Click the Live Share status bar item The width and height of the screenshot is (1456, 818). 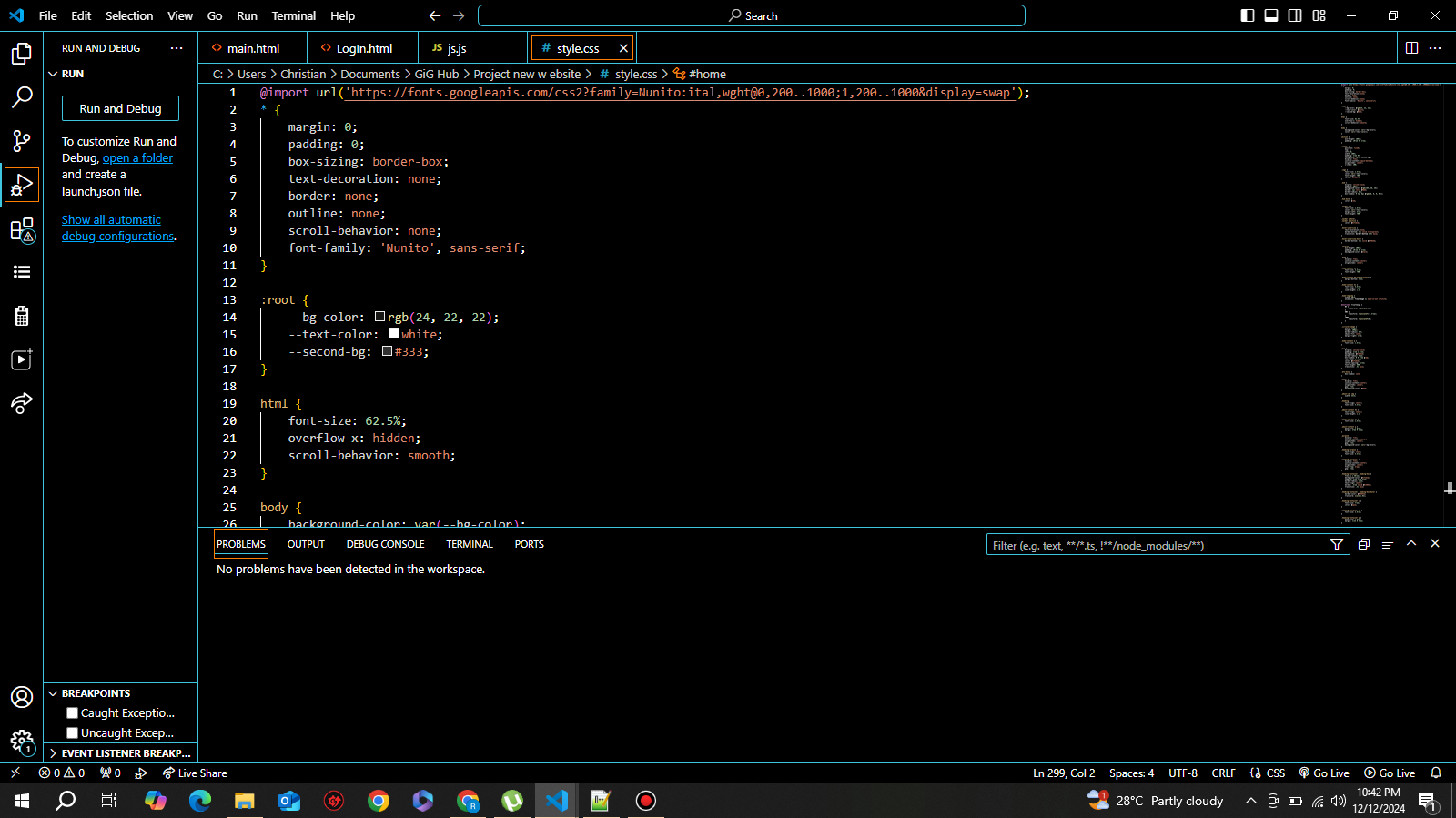195,773
